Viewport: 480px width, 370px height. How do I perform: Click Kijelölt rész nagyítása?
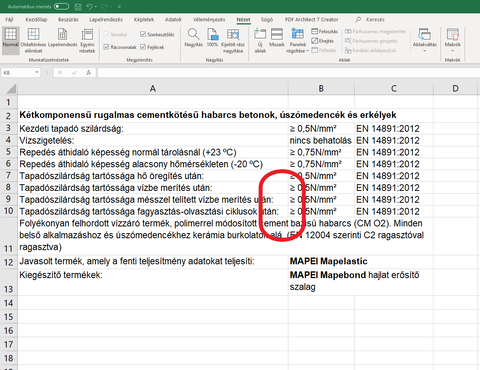tap(233, 40)
